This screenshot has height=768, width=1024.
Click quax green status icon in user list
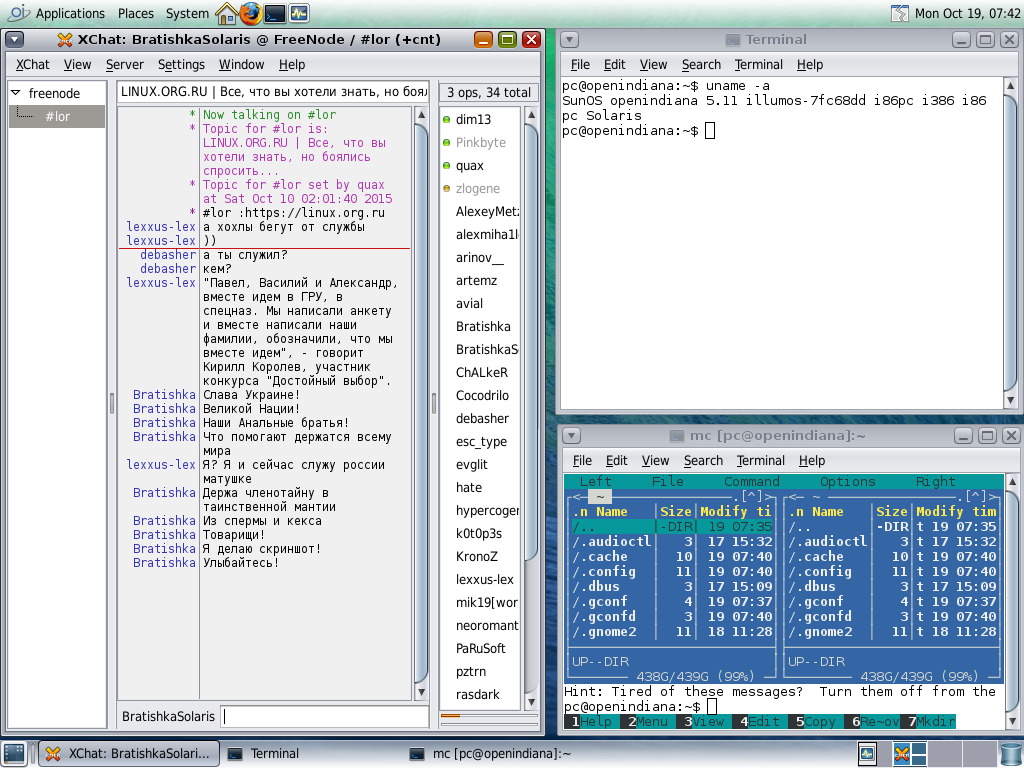coord(447,165)
